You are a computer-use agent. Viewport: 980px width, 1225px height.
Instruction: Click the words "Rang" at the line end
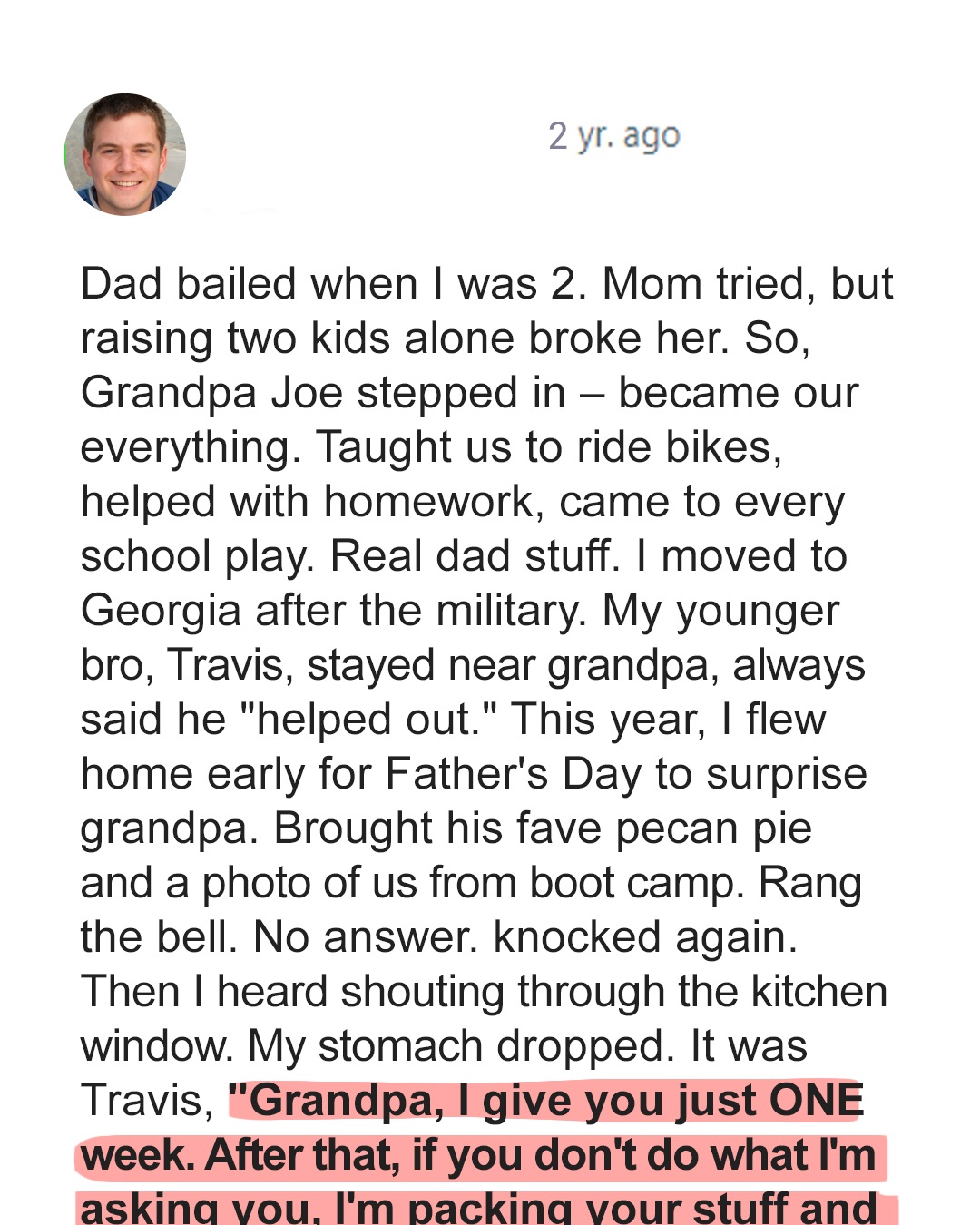pos(809,883)
